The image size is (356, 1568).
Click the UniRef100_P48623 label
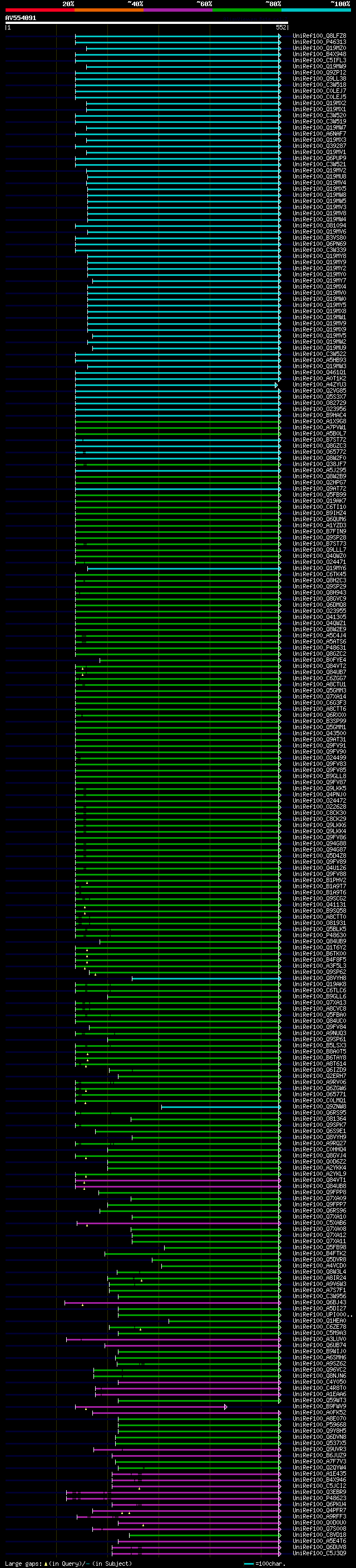coord(319,1498)
